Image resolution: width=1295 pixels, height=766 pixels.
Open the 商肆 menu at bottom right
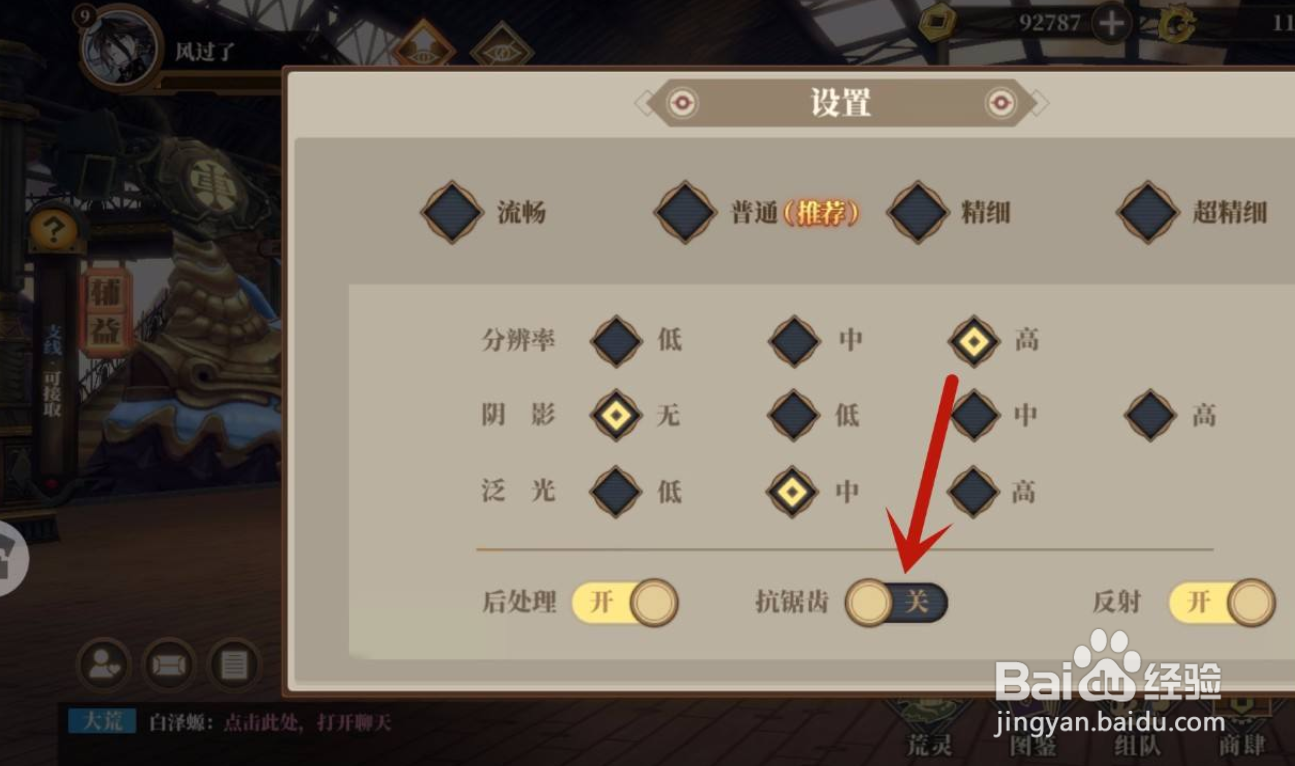tap(1242, 728)
